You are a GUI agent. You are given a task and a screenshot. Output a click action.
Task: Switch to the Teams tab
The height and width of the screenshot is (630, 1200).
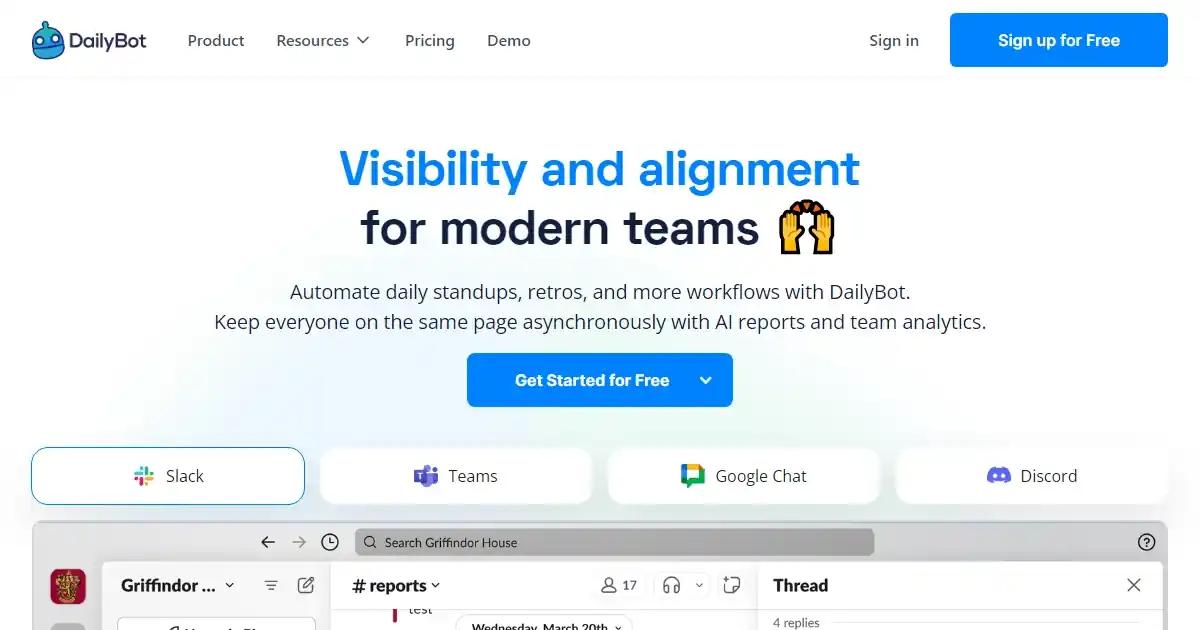tap(456, 476)
